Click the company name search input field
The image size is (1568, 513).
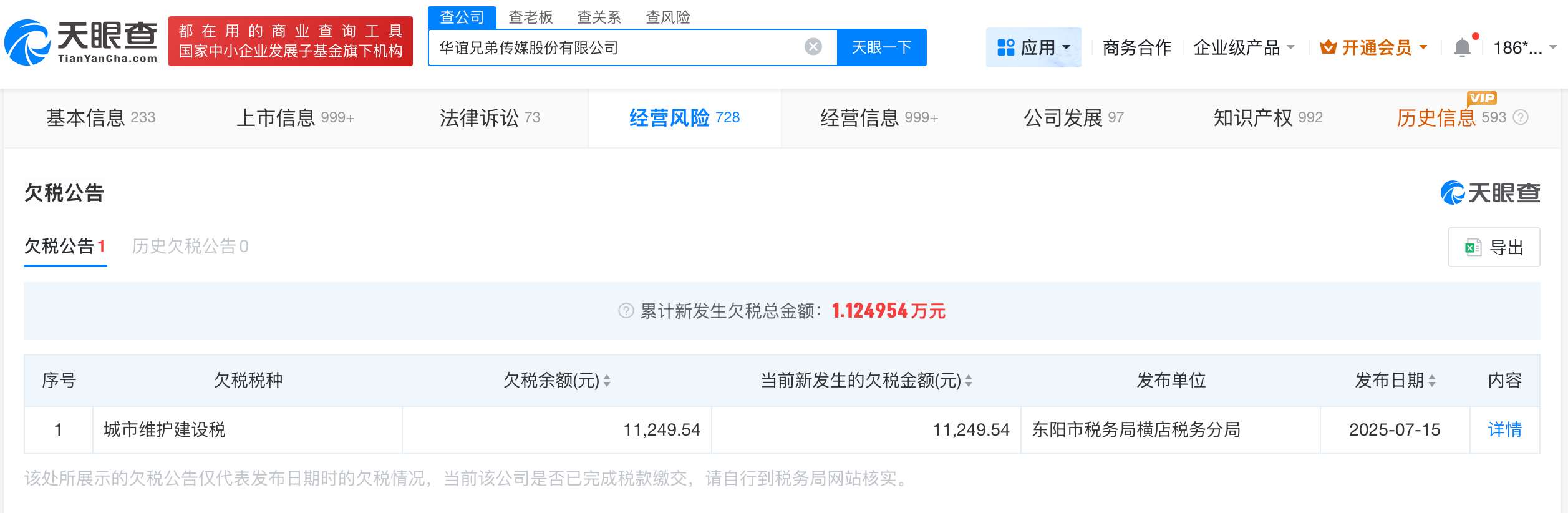[x=617, y=47]
